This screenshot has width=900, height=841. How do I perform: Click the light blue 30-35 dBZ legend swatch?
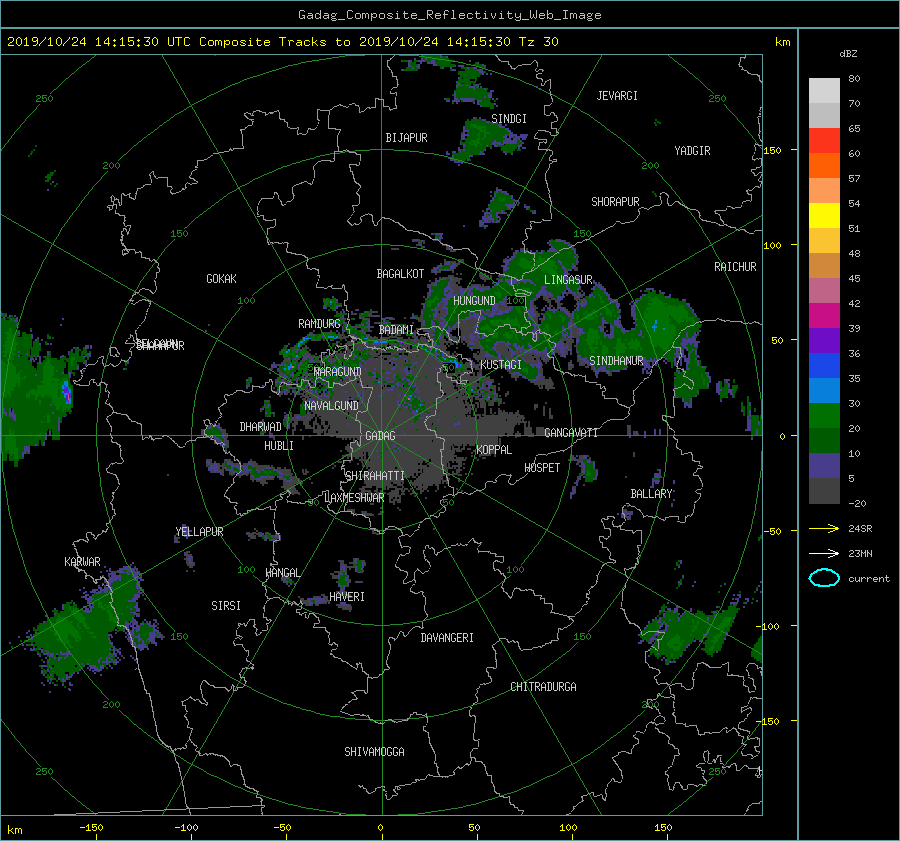(824, 390)
